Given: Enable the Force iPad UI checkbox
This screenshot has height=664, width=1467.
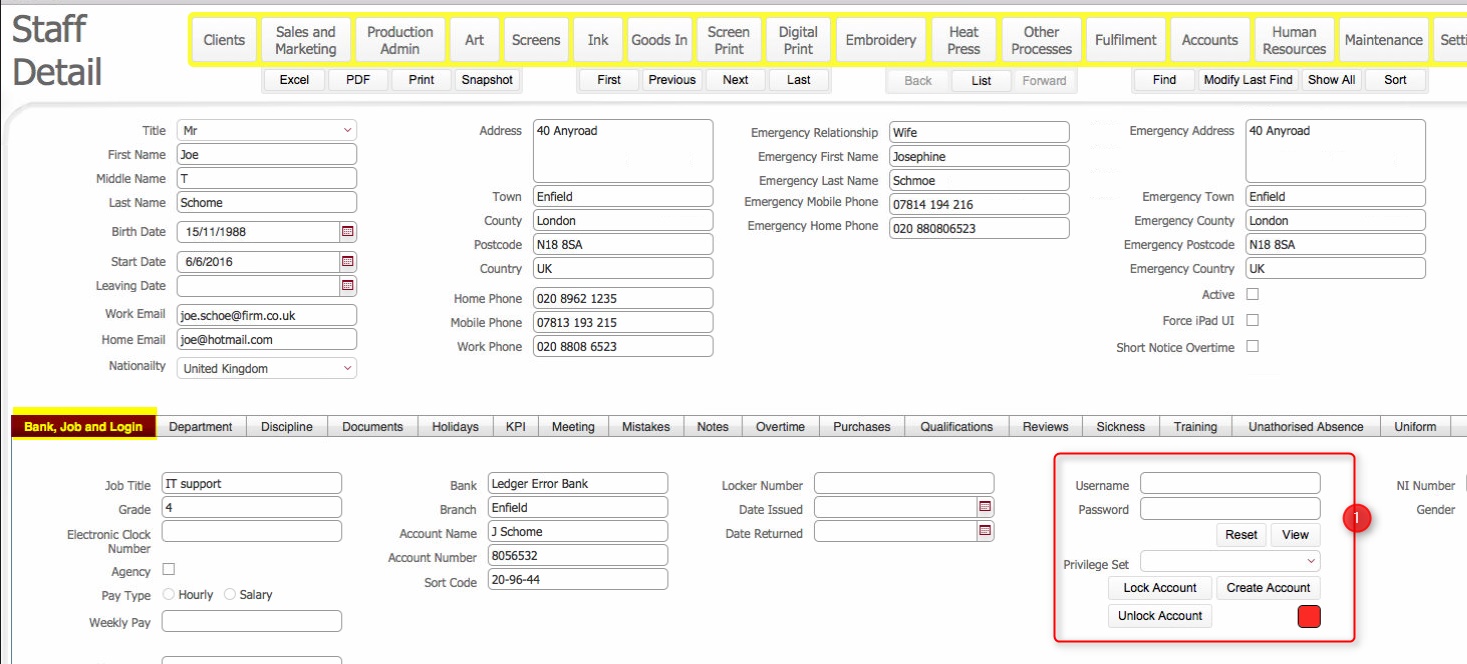Looking at the screenshot, I should [1252, 321].
